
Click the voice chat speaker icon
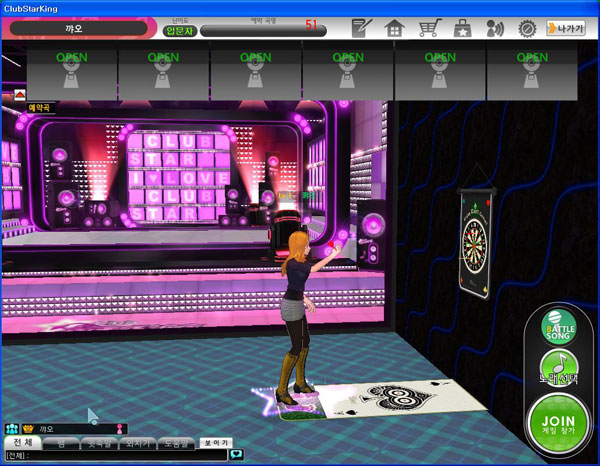494,28
